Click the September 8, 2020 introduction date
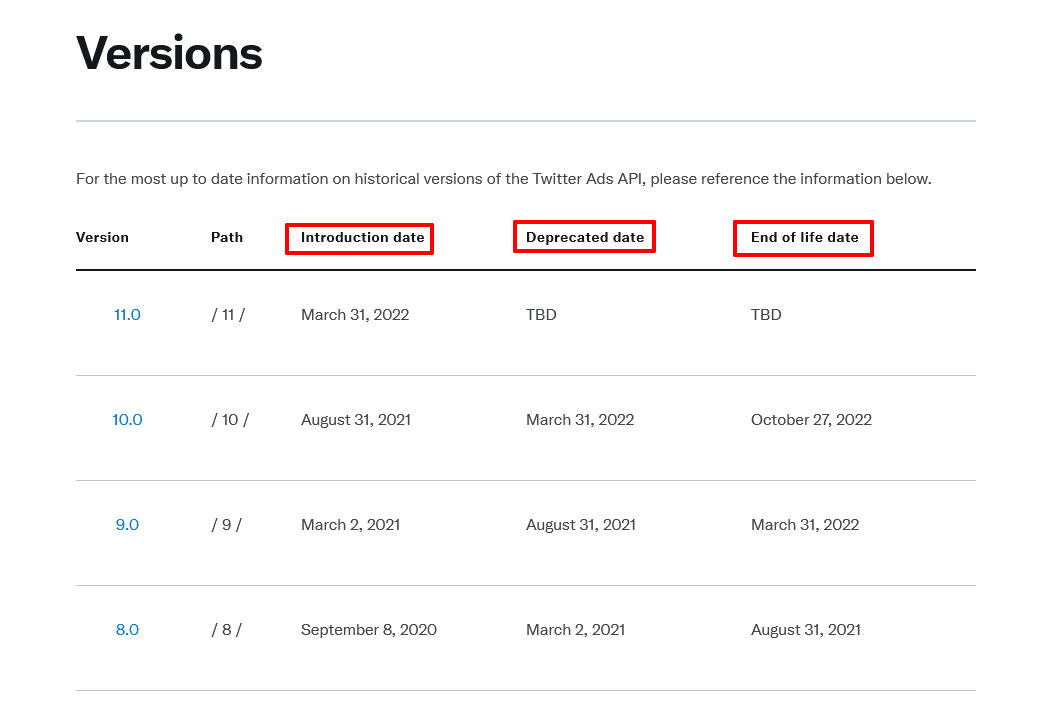 click(x=369, y=630)
